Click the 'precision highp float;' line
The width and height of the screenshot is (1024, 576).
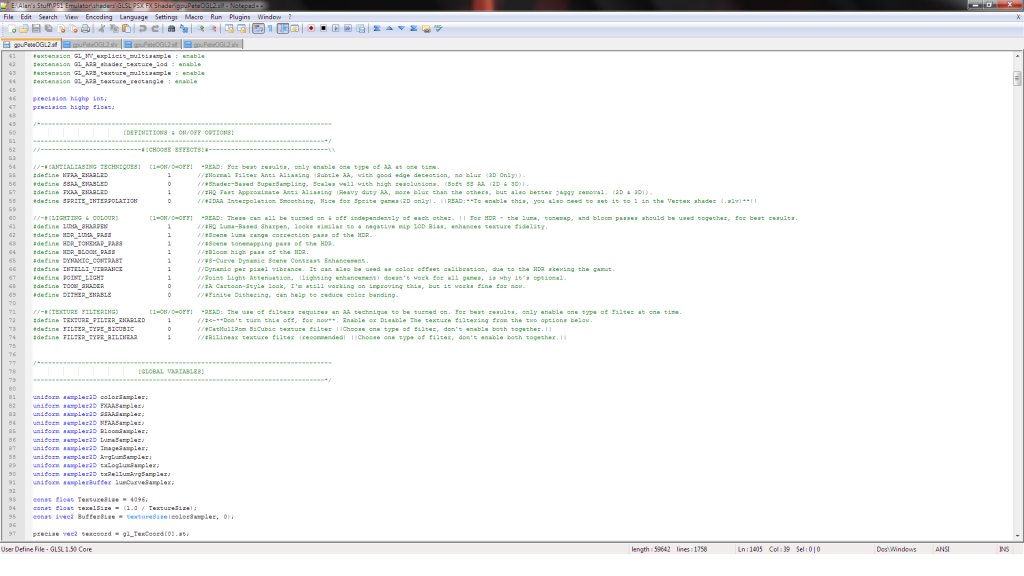(x=73, y=107)
